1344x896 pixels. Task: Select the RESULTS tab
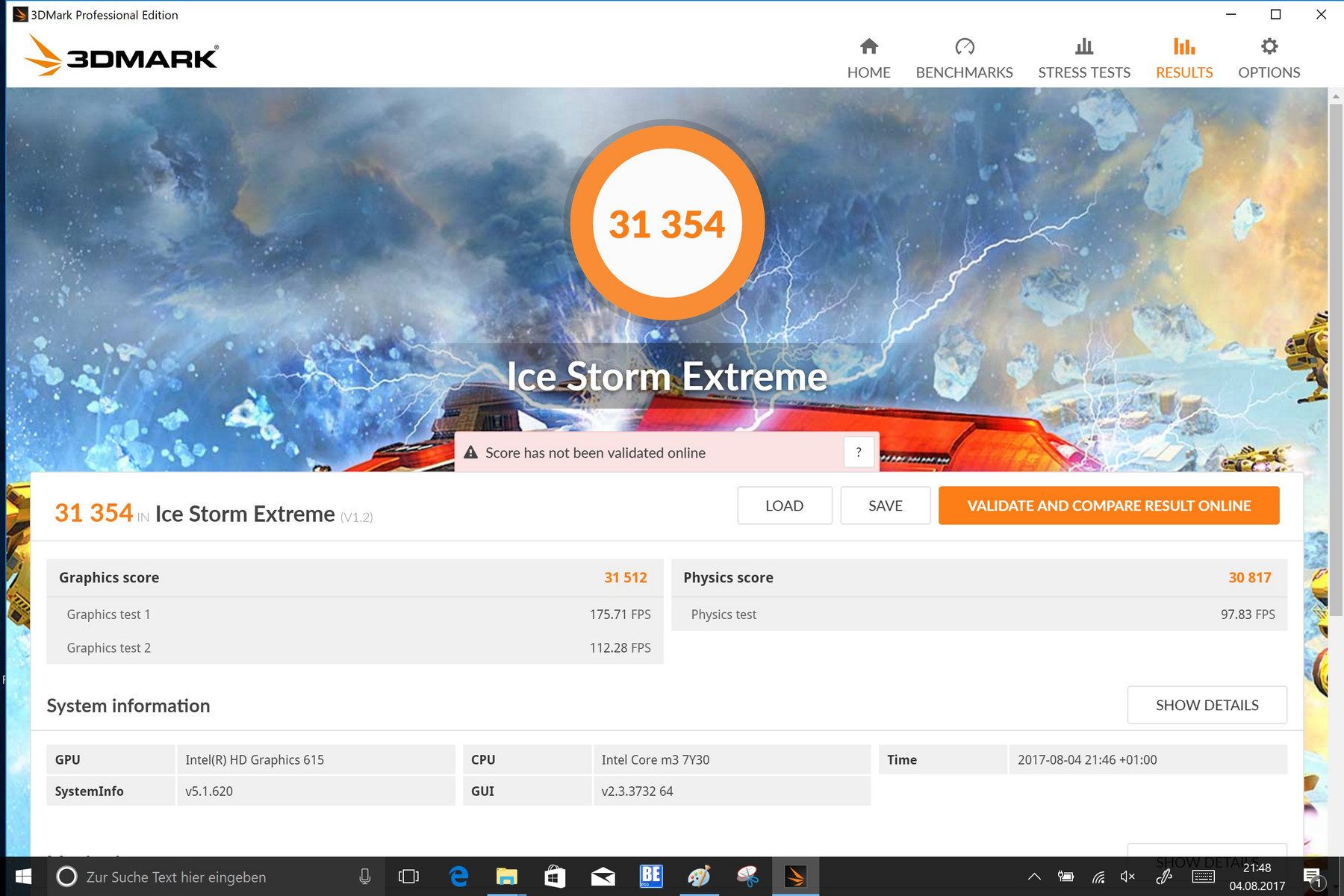coord(1184,58)
